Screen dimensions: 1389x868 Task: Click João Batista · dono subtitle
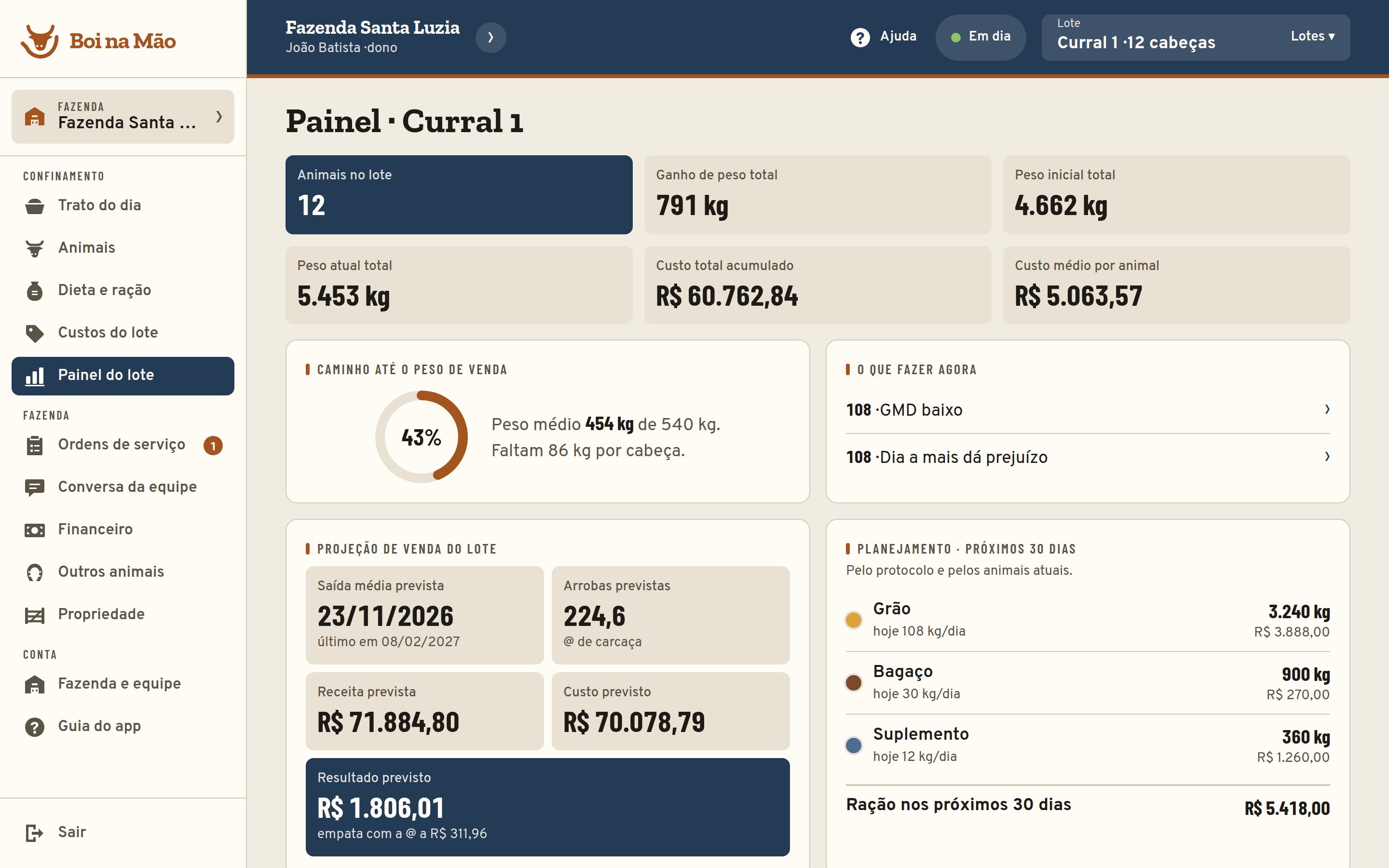tap(341, 48)
